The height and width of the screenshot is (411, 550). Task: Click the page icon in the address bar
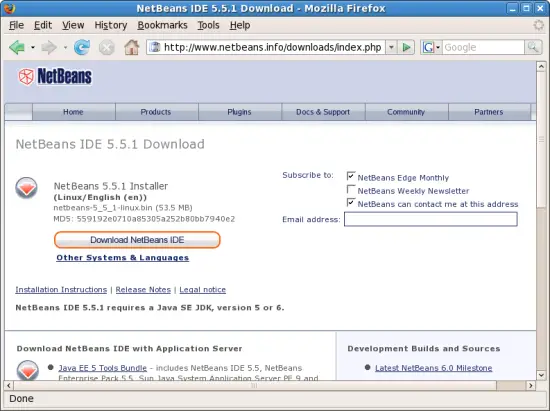click(x=155, y=47)
